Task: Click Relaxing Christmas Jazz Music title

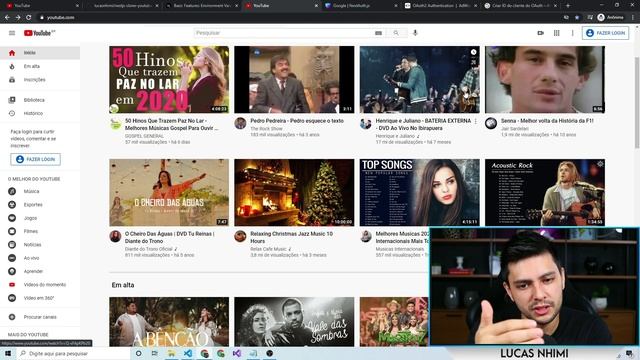Action: click(x=291, y=238)
